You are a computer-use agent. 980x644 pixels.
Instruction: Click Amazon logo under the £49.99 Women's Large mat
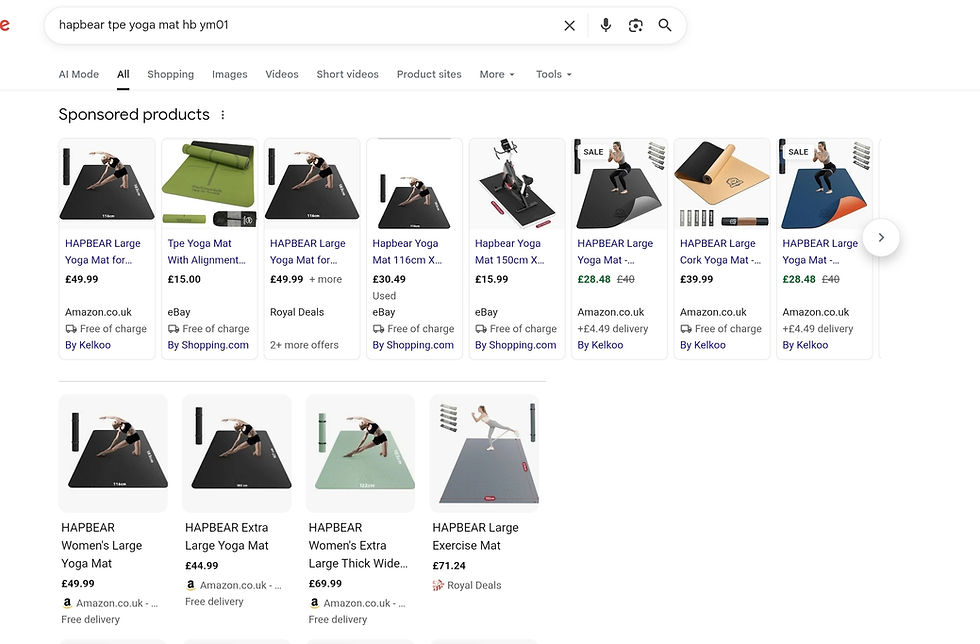coord(67,603)
